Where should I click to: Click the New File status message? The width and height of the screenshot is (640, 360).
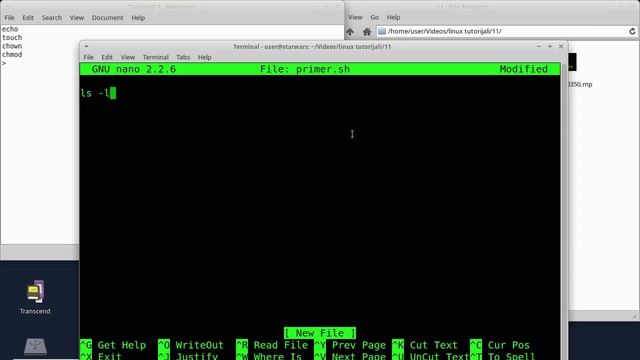tap(320, 333)
